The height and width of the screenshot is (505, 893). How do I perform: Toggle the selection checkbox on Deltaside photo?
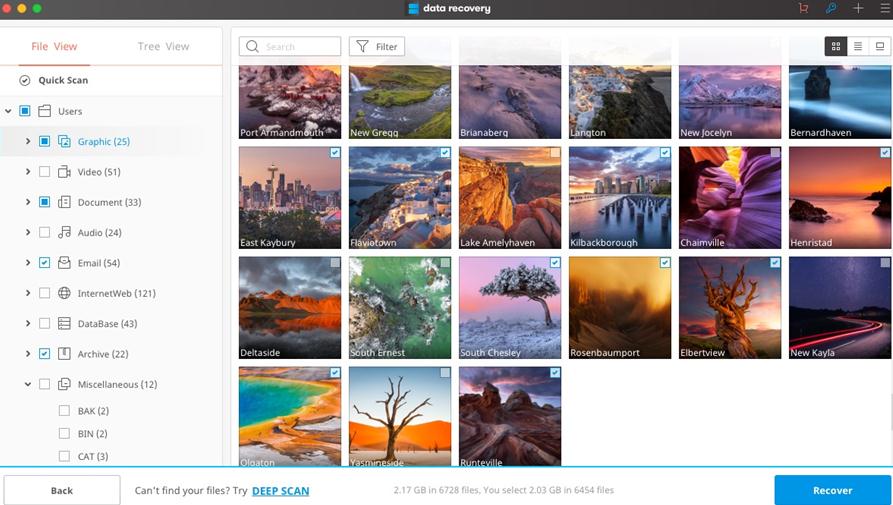(x=335, y=263)
